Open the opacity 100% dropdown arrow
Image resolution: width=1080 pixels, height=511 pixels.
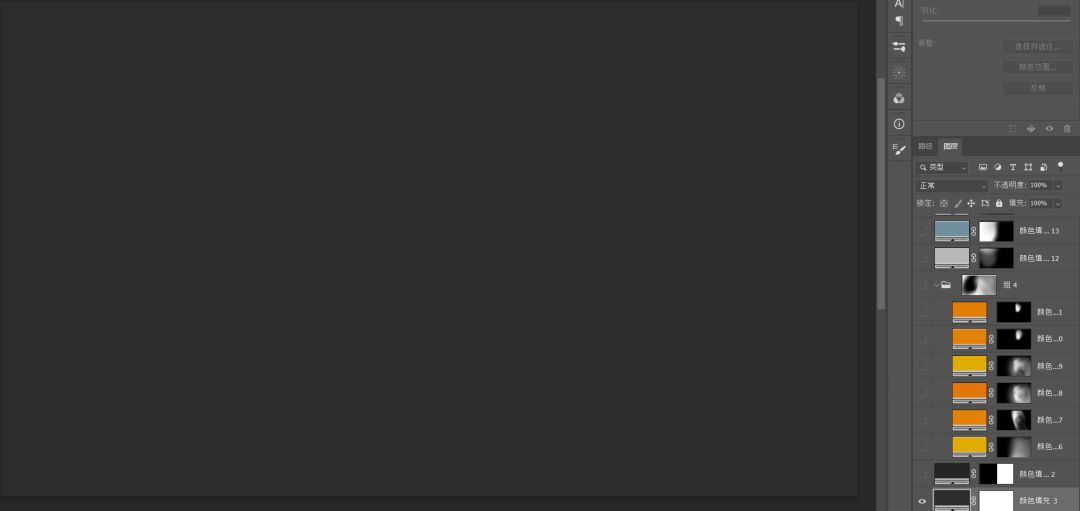tap(1058, 186)
